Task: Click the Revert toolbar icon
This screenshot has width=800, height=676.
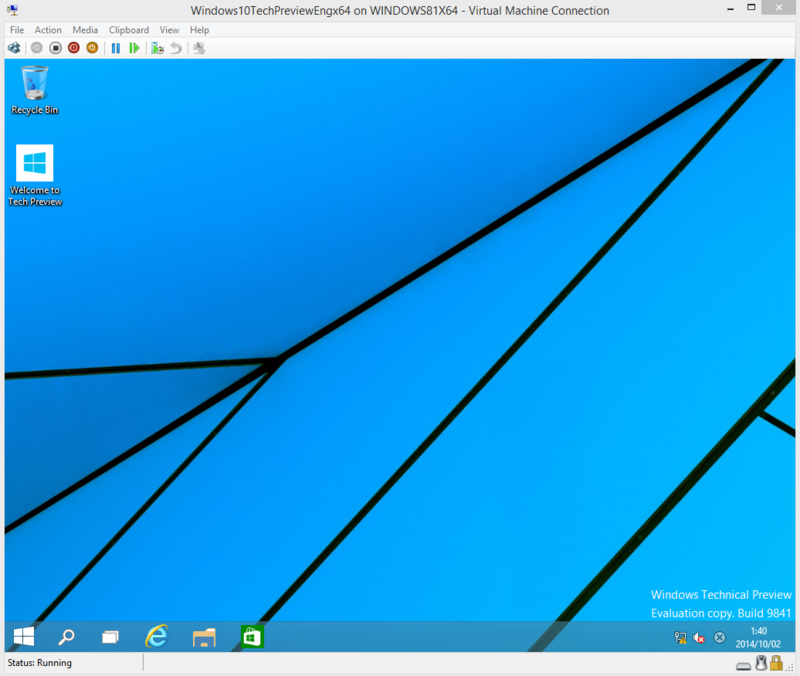Action: [x=176, y=48]
